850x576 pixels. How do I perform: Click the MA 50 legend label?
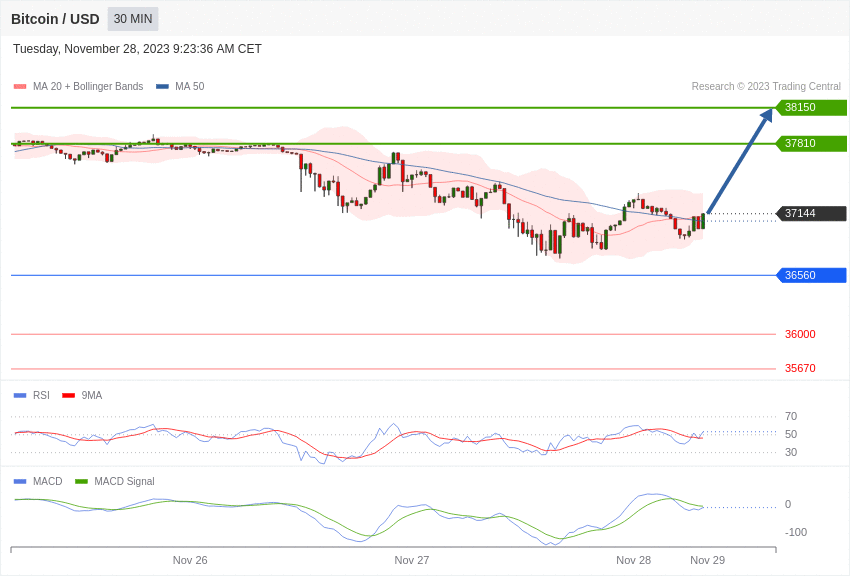(x=190, y=86)
